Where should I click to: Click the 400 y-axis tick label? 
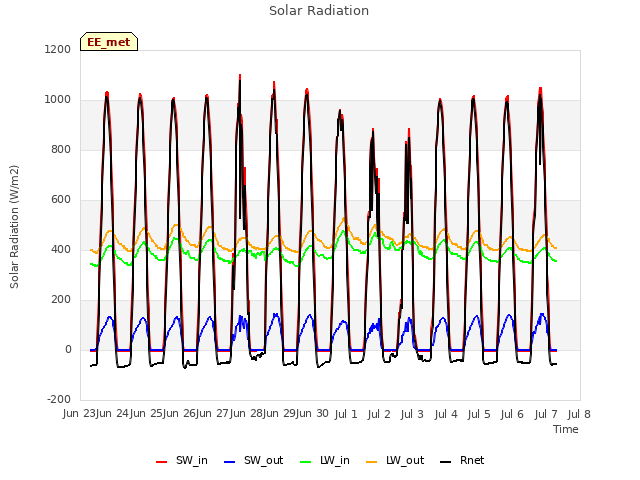tap(61, 249)
